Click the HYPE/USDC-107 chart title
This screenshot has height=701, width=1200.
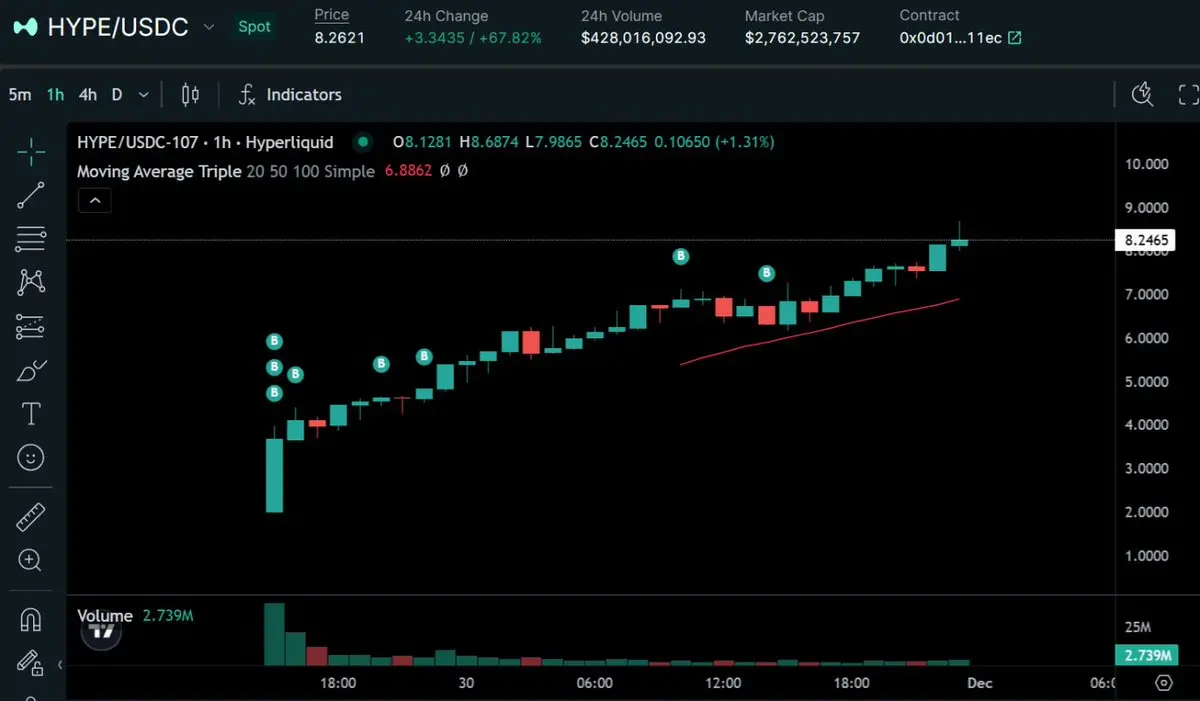click(205, 142)
